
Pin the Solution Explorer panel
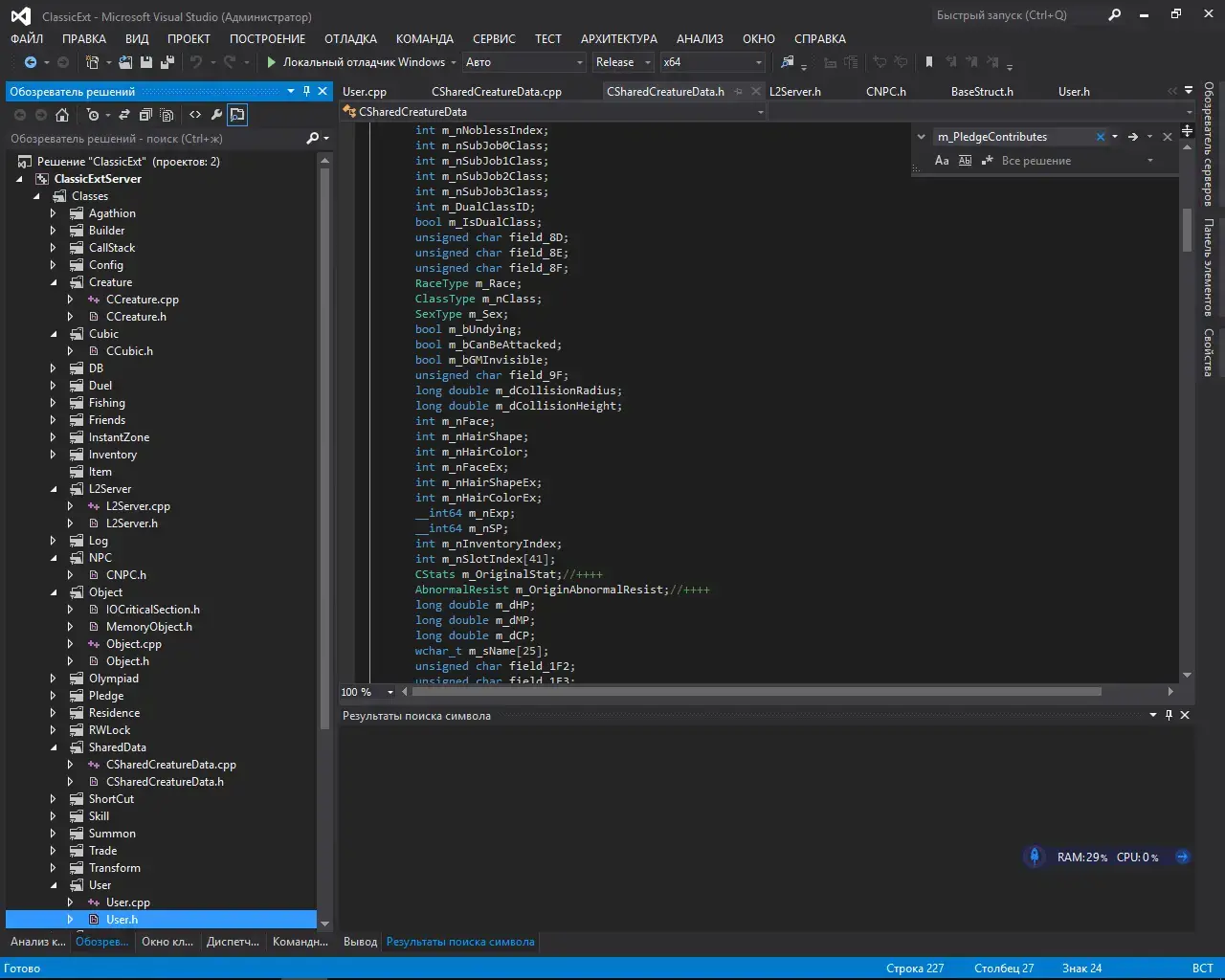pyautogui.click(x=306, y=91)
